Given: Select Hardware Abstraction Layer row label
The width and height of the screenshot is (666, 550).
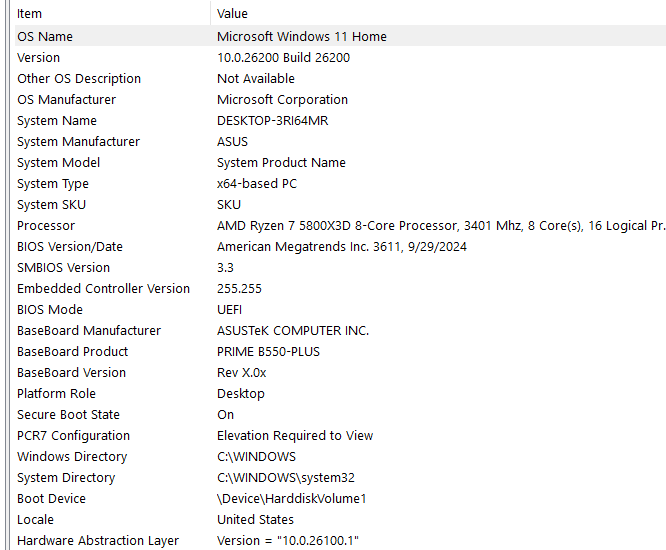Looking at the screenshot, I should tap(98, 541).
